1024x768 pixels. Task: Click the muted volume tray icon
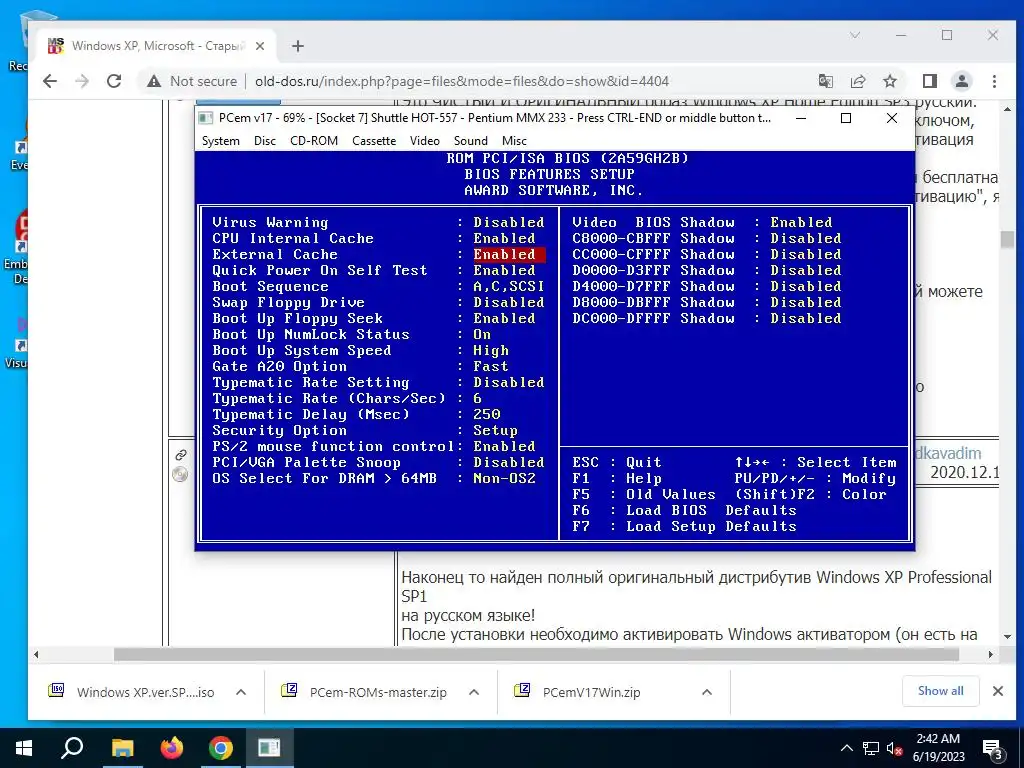pyautogui.click(x=894, y=748)
